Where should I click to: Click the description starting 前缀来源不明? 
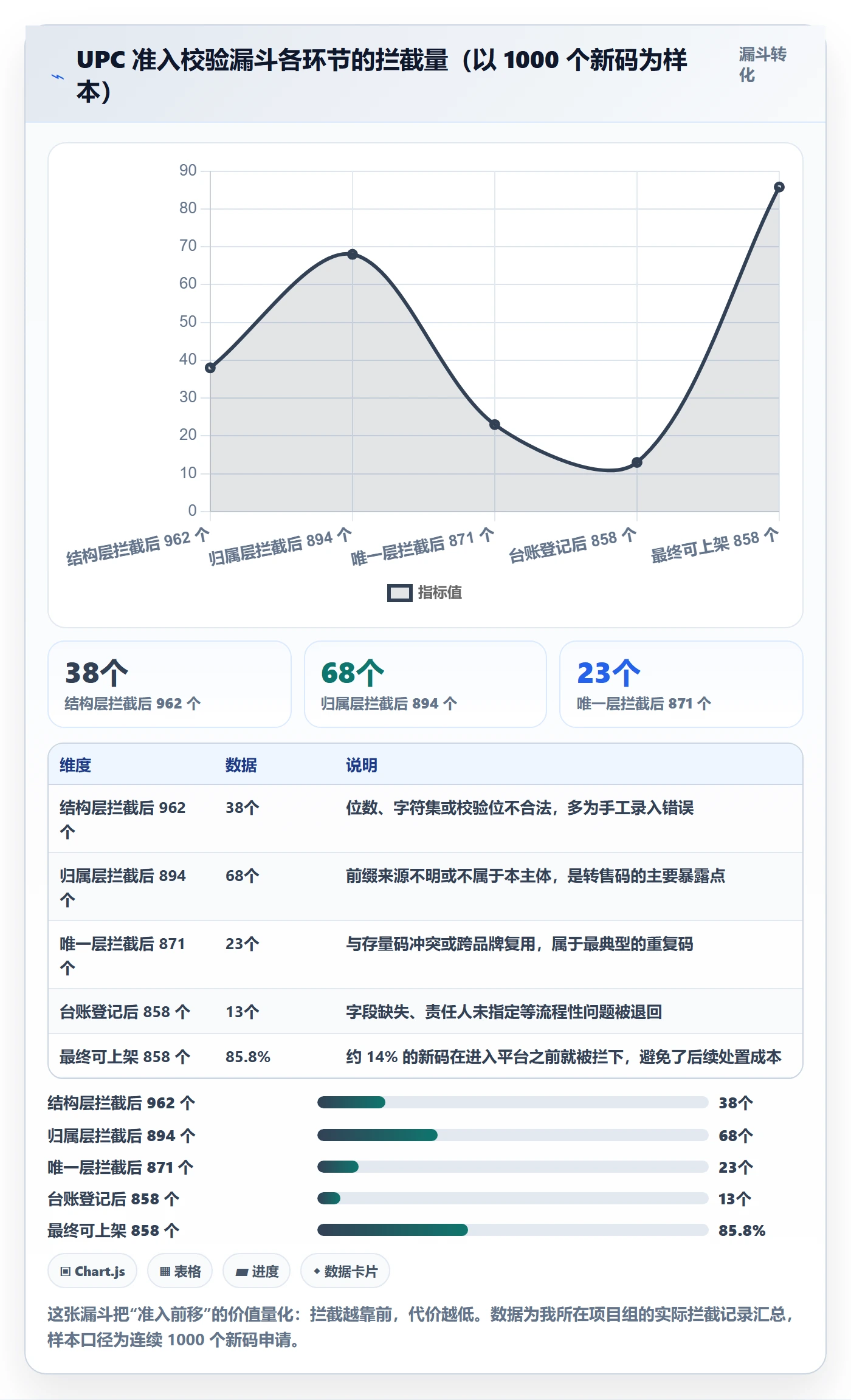click(x=536, y=876)
